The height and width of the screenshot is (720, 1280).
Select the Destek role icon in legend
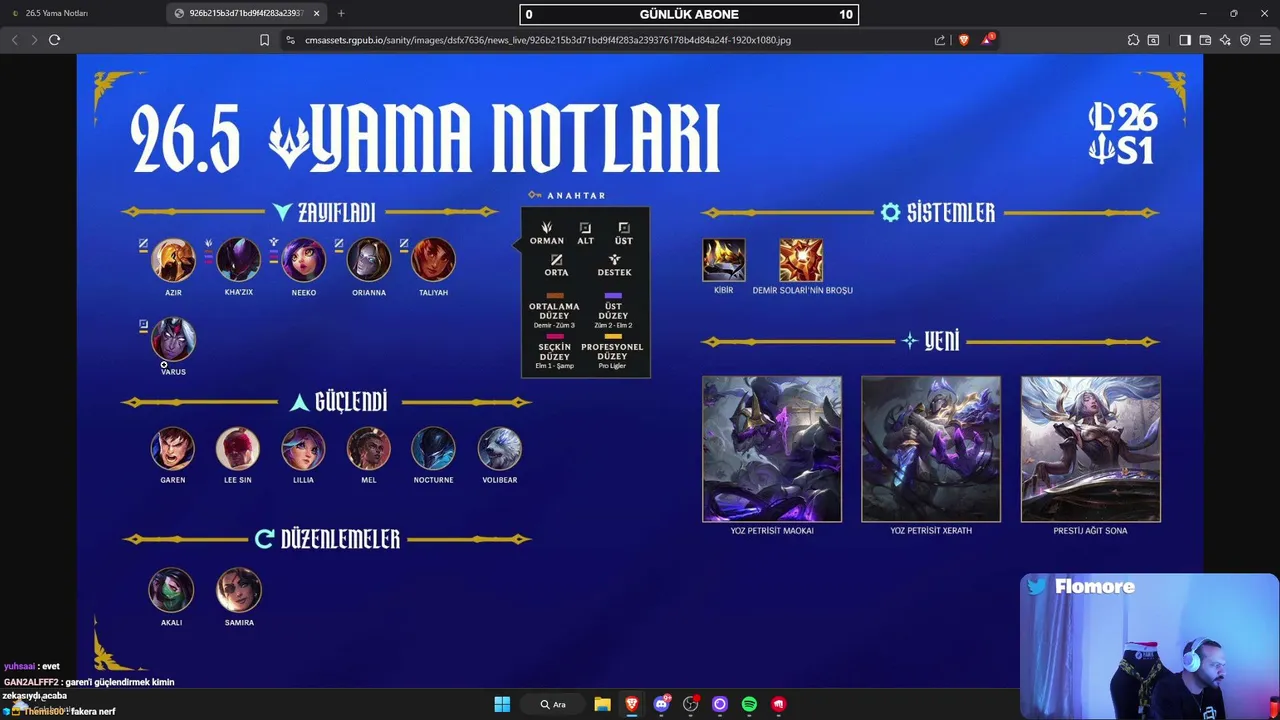tap(615, 260)
